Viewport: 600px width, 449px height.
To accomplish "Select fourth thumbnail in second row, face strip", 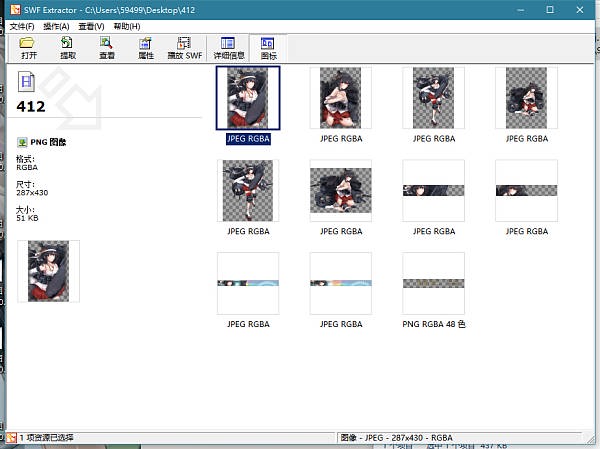I will (526, 191).
